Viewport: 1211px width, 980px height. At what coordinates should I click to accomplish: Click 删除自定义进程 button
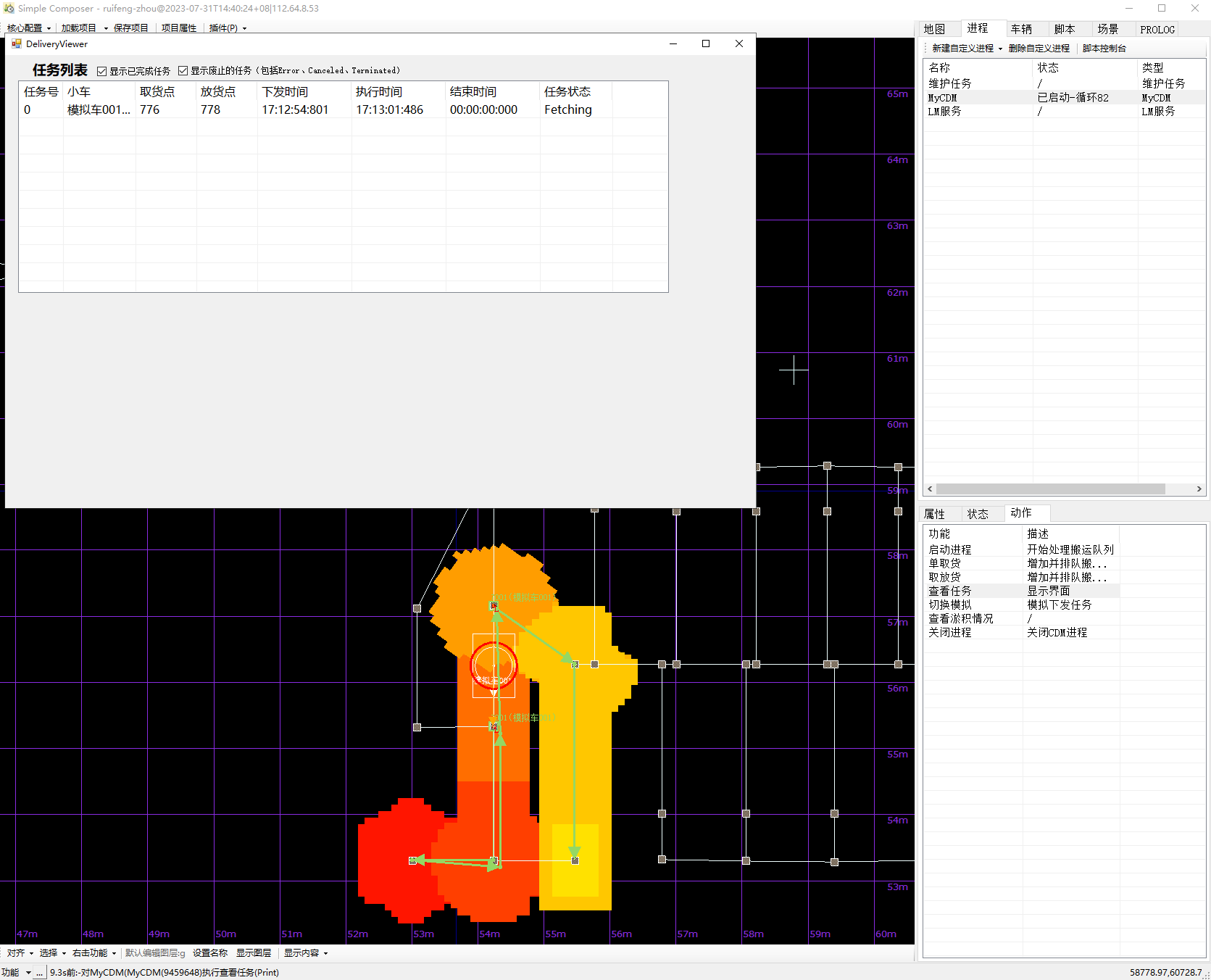[x=1039, y=49]
